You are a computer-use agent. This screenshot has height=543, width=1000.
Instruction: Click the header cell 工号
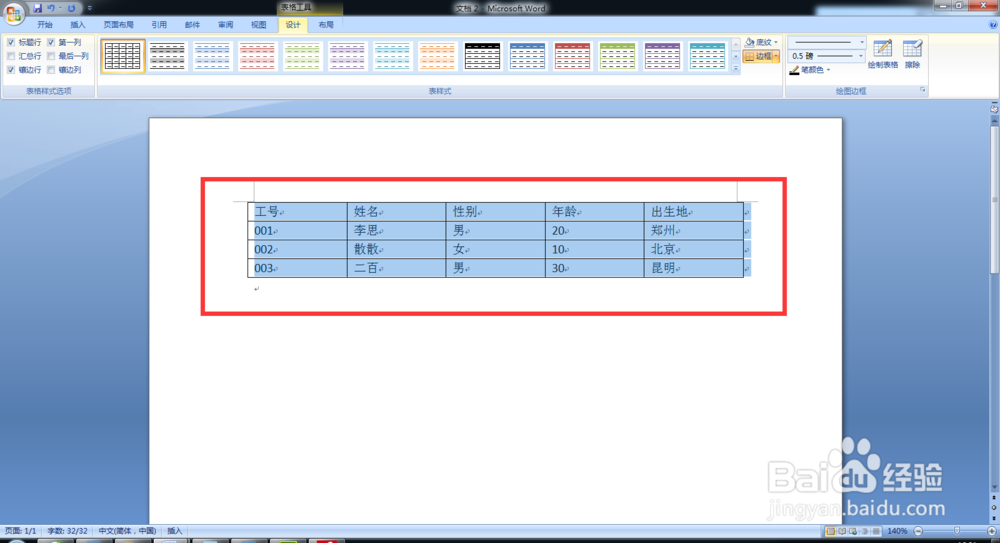297,212
